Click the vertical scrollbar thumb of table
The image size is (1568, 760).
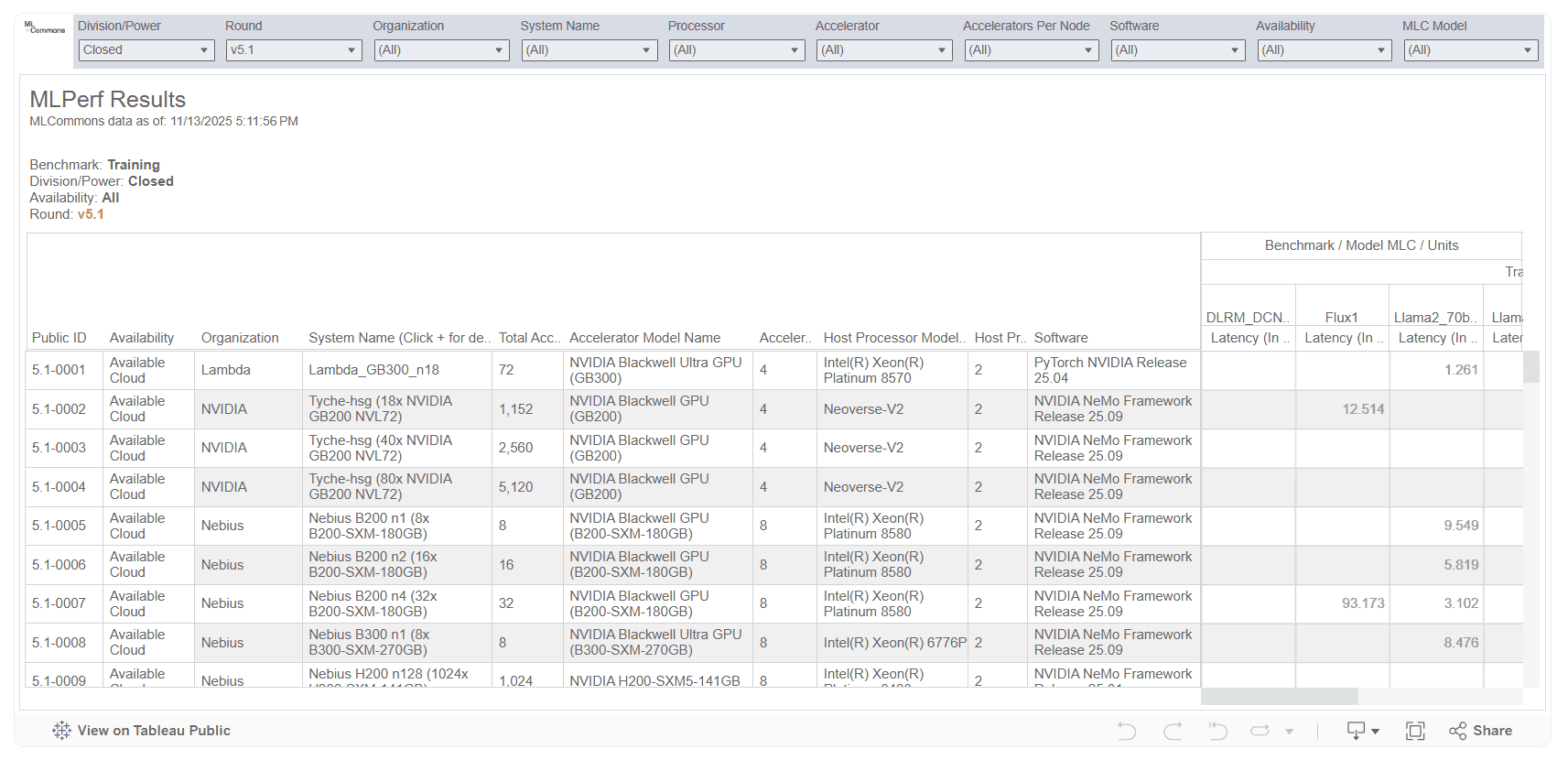pyautogui.click(x=1530, y=367)
